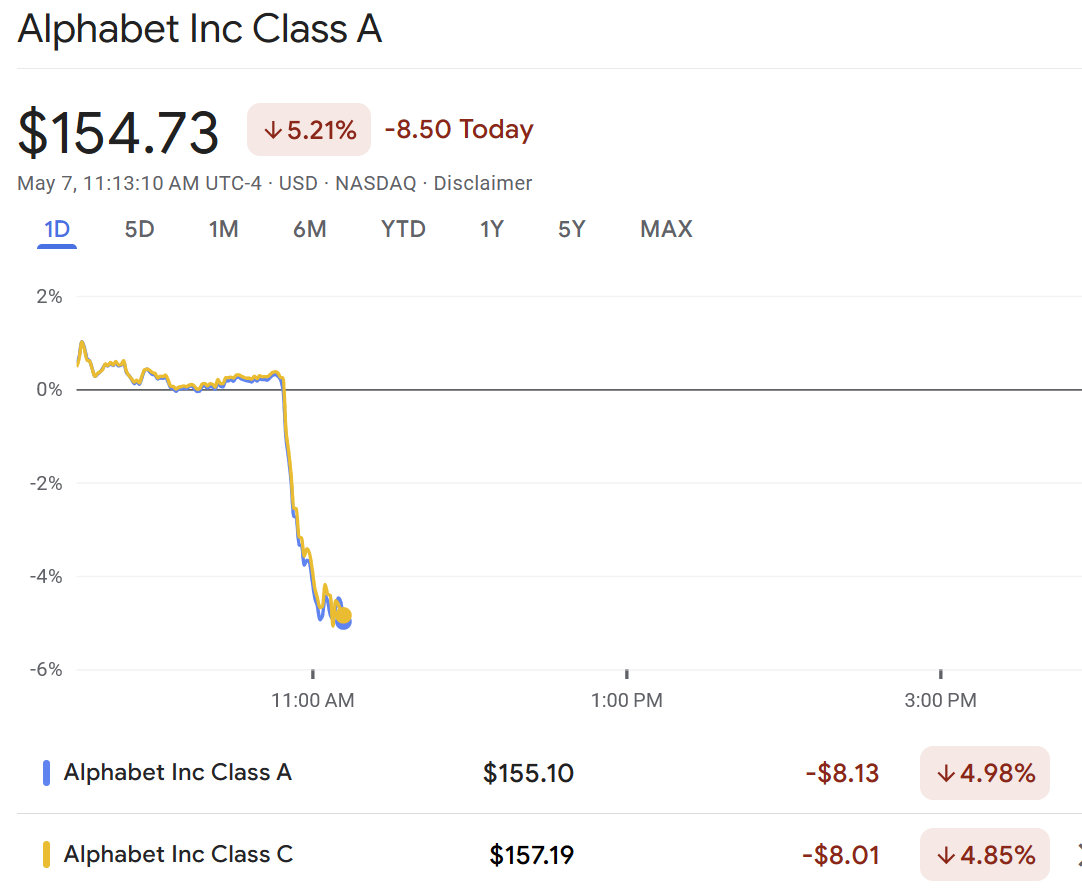Open Alphabet Inc Class A comparison row
1082x894 pixels.
[x=178, y=773]
